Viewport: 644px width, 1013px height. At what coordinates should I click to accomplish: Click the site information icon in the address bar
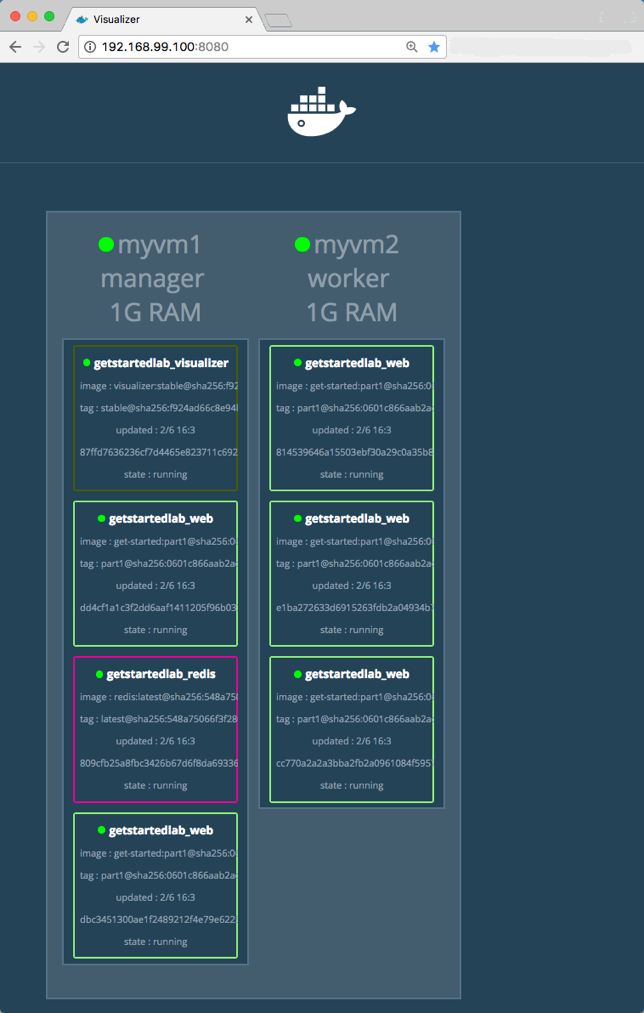point(89,45)
